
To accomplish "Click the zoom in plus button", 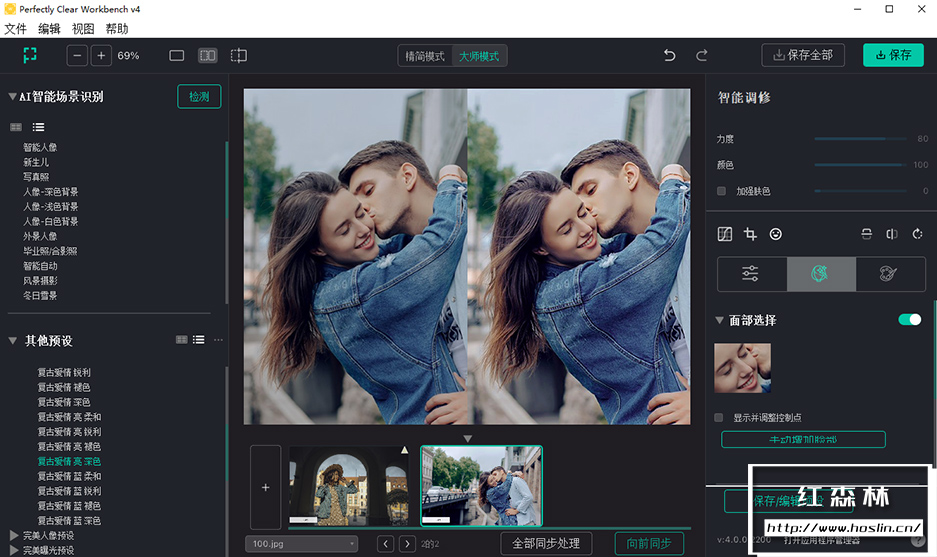I will [x=101, y=56].
